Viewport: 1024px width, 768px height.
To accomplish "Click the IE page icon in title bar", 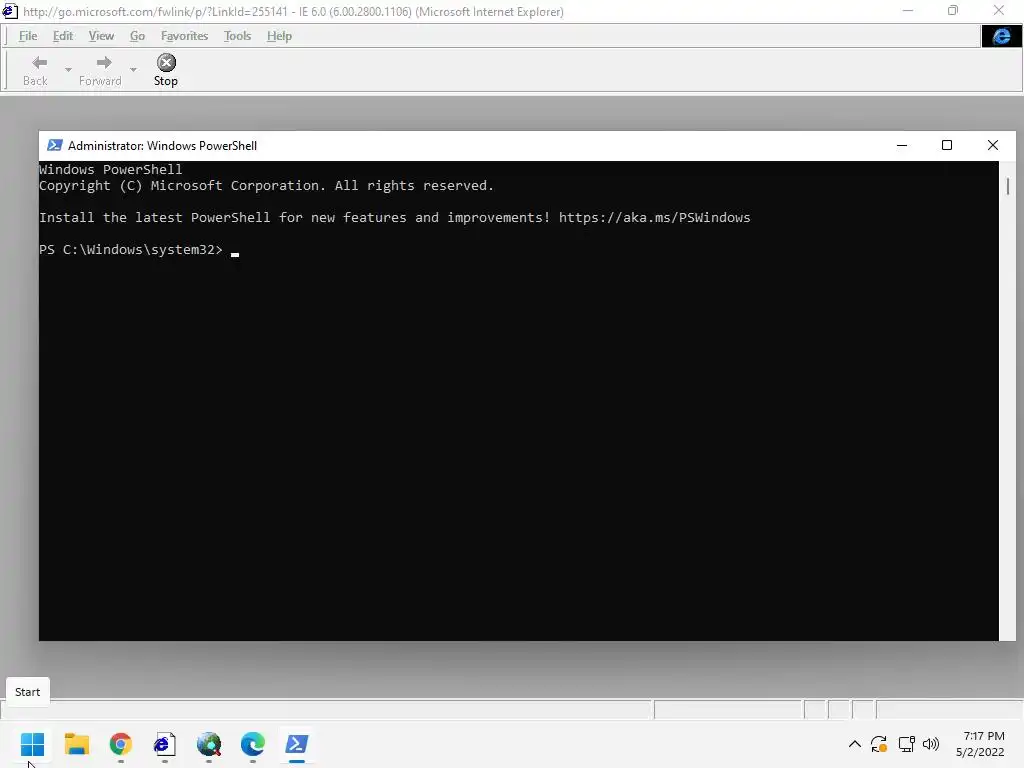I will (x=10, y=11).
